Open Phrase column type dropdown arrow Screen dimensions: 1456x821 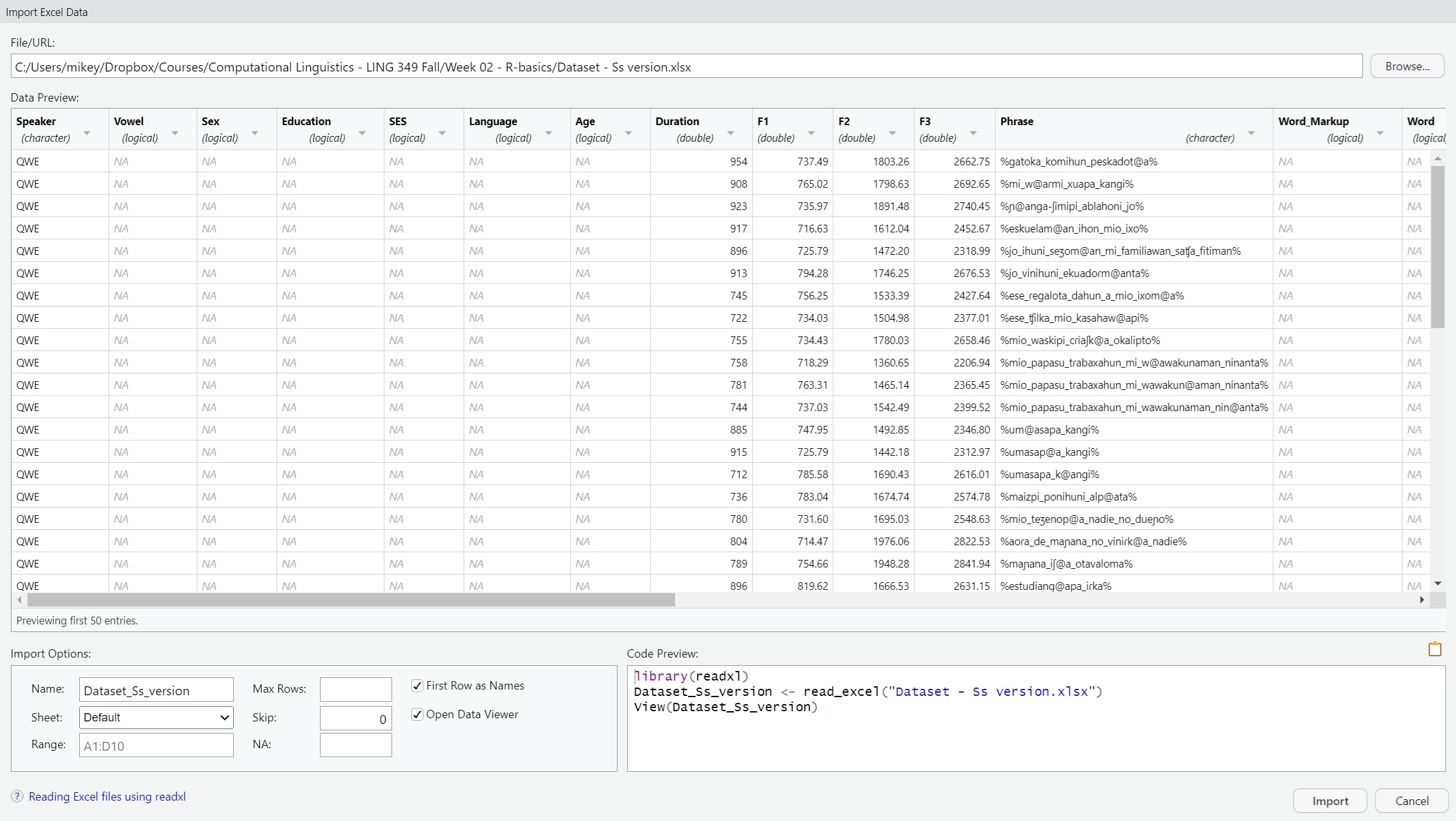point(1251,133)
